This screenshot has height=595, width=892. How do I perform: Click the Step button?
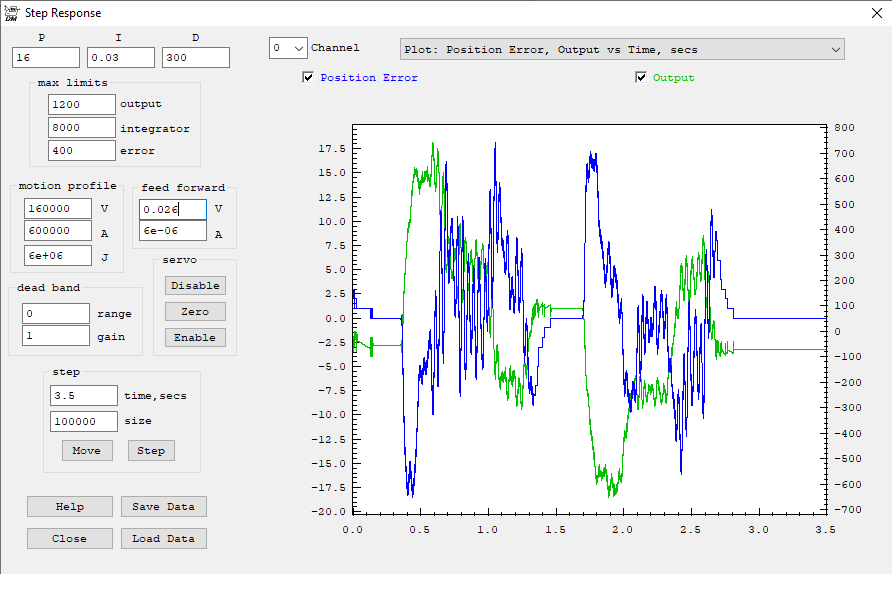151,451
